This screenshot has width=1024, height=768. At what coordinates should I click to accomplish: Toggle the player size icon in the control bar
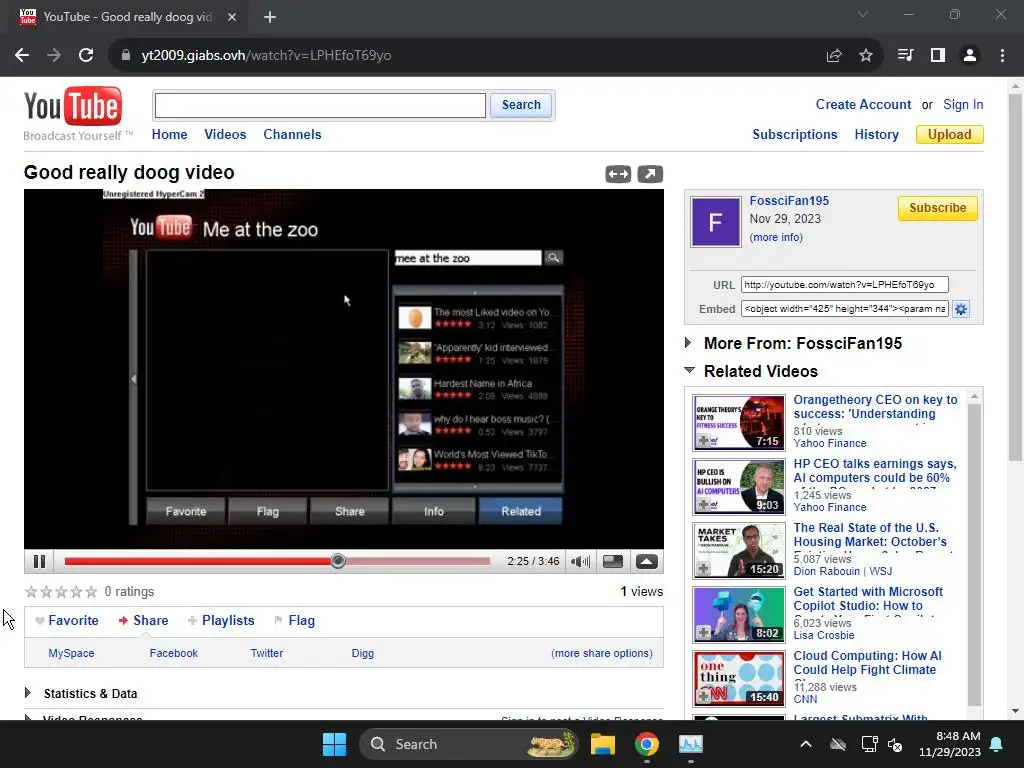[x=613, y=562]
